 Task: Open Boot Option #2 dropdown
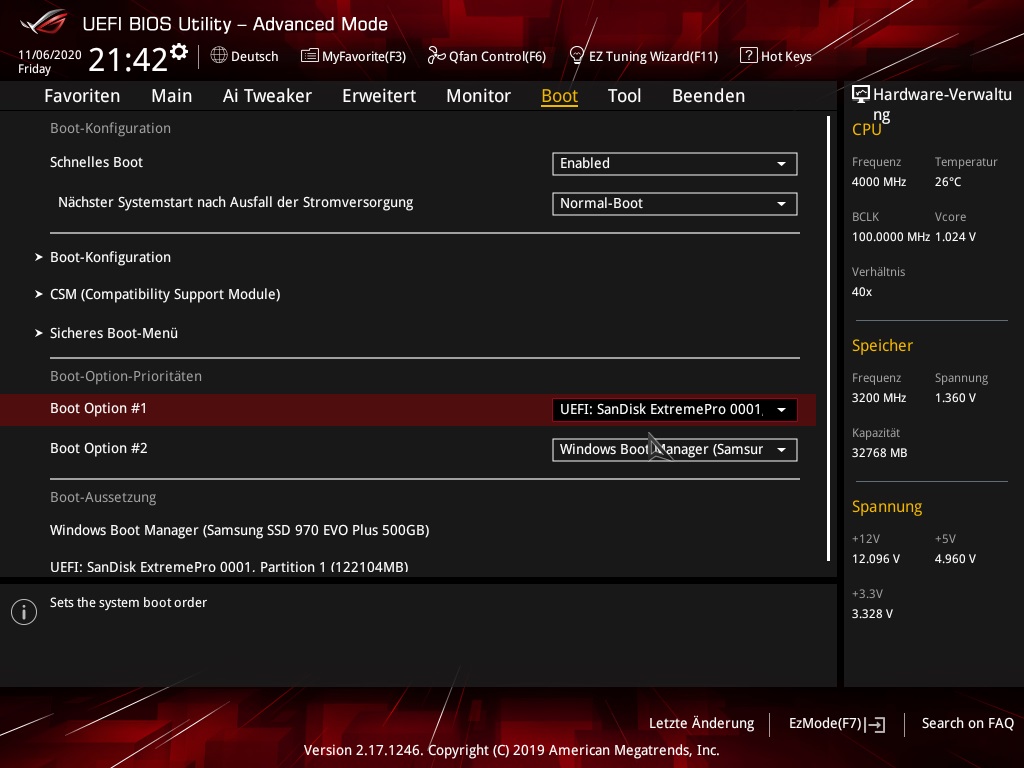(x=675, y=450)
